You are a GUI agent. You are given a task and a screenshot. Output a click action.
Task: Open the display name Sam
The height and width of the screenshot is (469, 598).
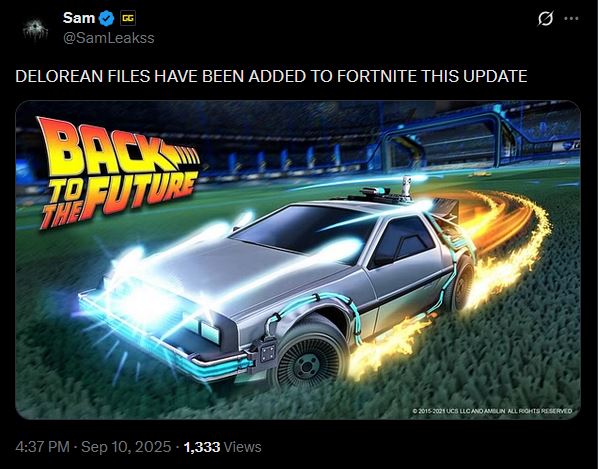click(79, 18)
